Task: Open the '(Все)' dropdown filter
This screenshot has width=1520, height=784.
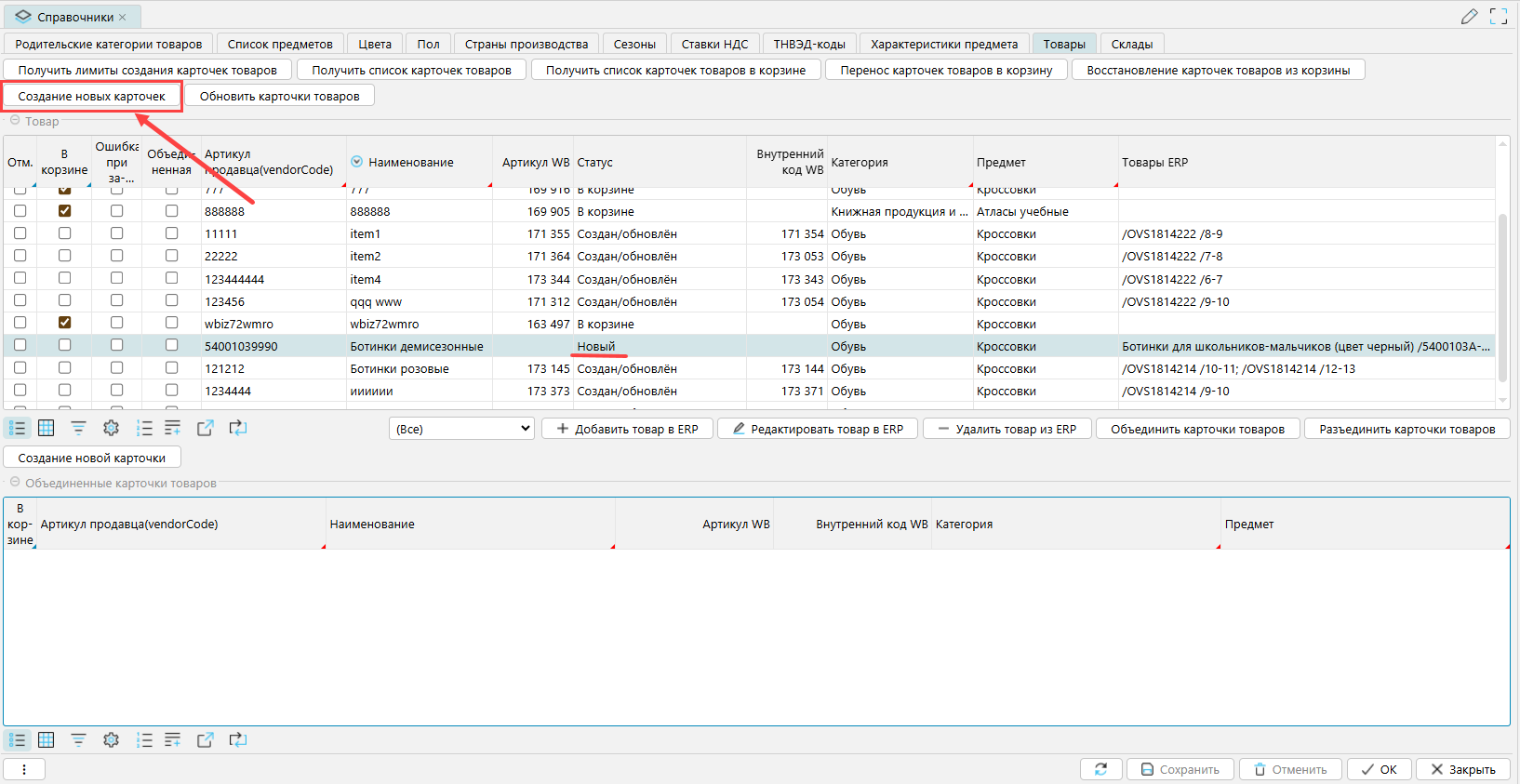Action: (x=461, y=429)
